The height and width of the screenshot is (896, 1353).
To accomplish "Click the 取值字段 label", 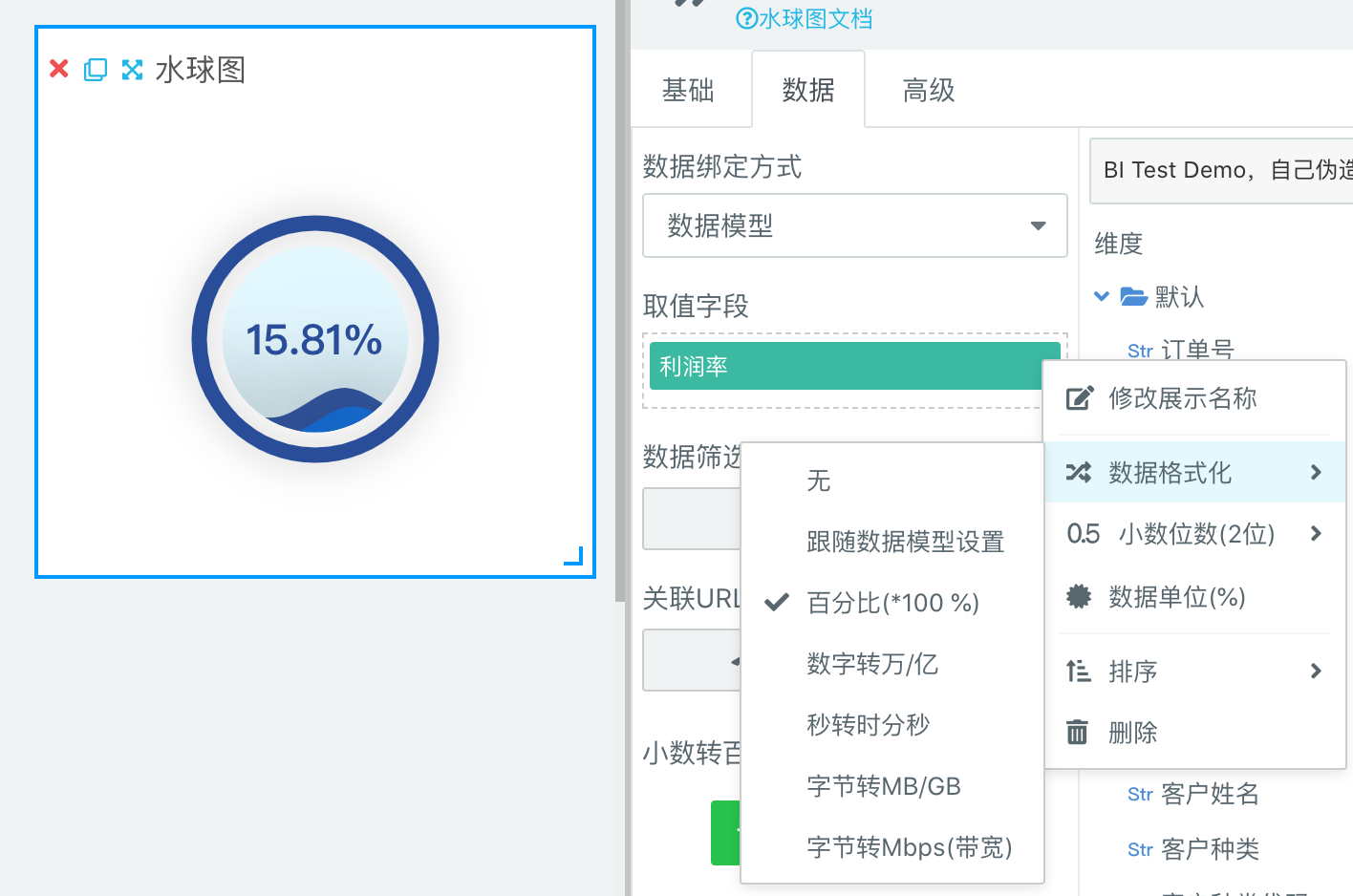I will point(696,306).
